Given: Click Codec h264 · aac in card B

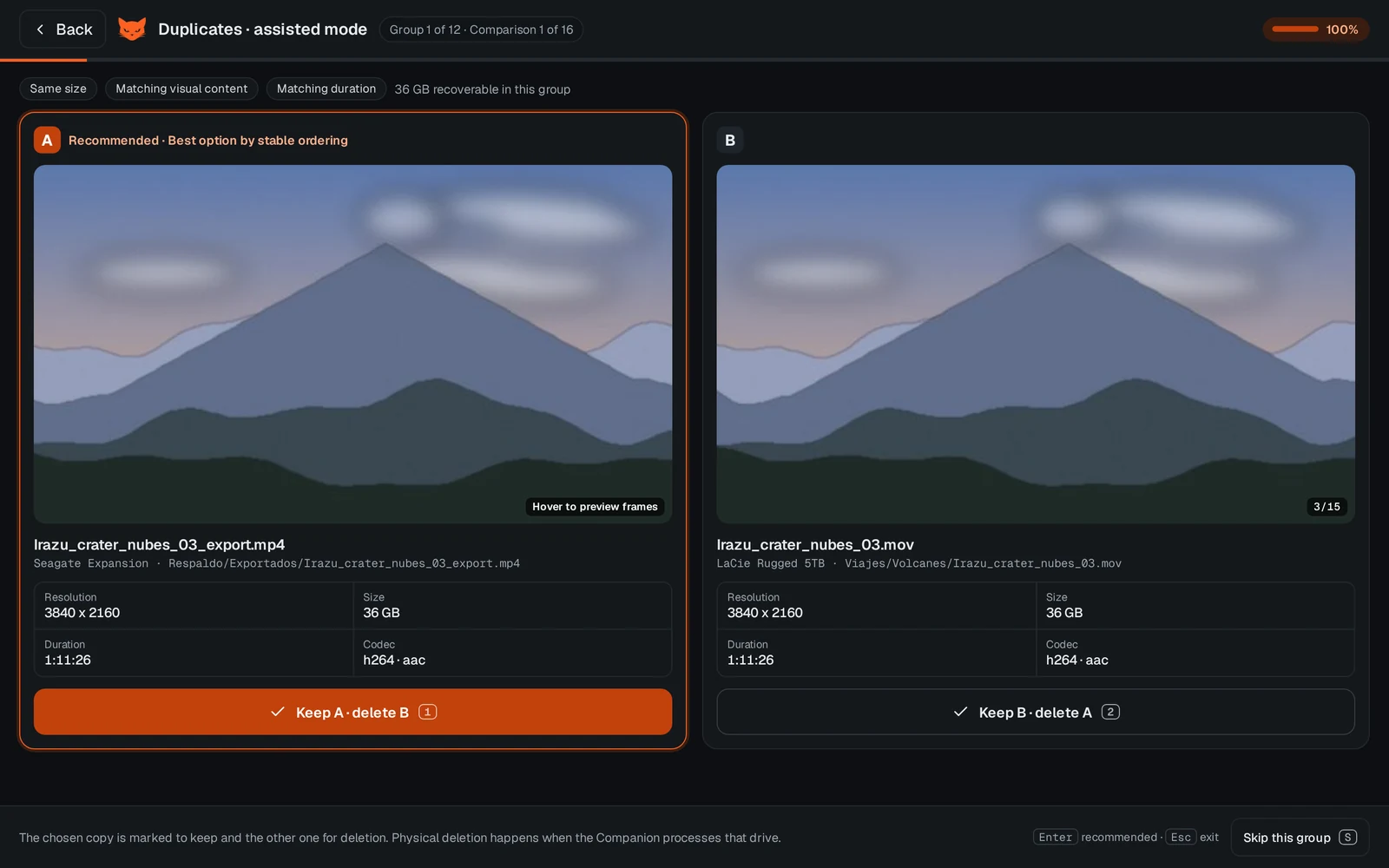Looking at the screenshot, I should pos(1195,653).
